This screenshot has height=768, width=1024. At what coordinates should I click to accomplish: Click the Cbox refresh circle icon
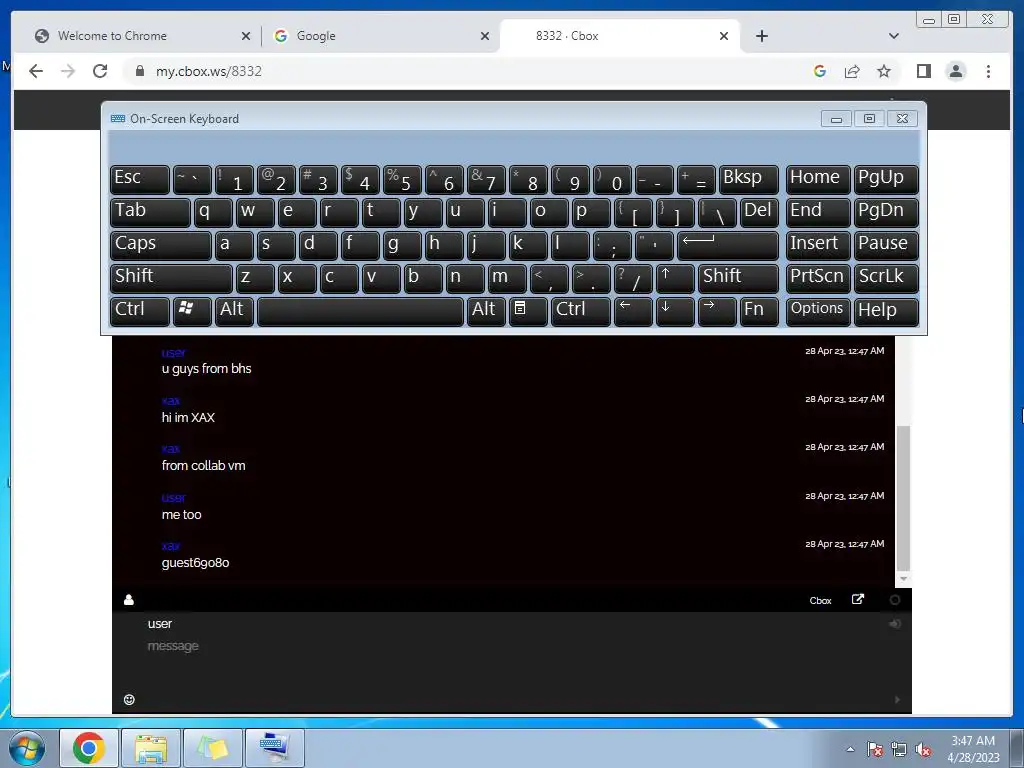[x=895, y=600]
